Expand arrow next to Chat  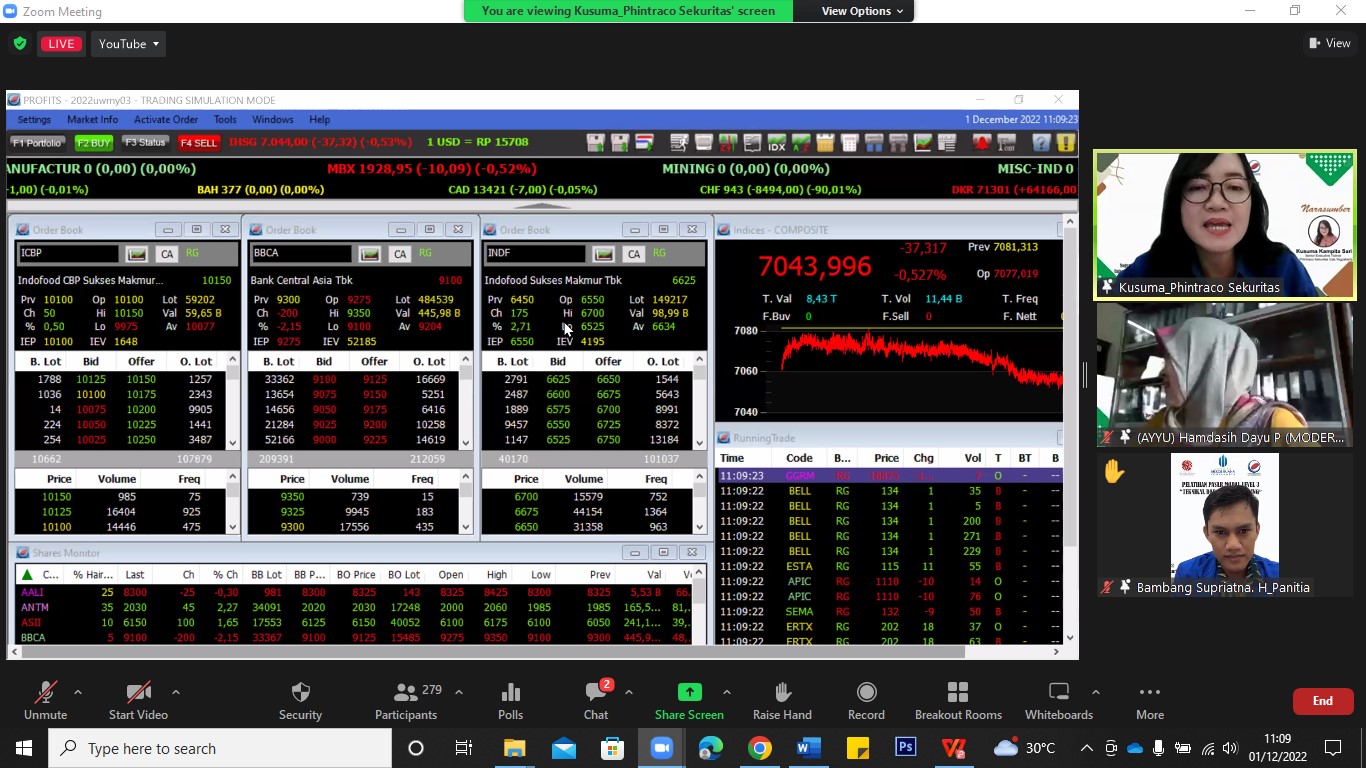click(629, 692)
